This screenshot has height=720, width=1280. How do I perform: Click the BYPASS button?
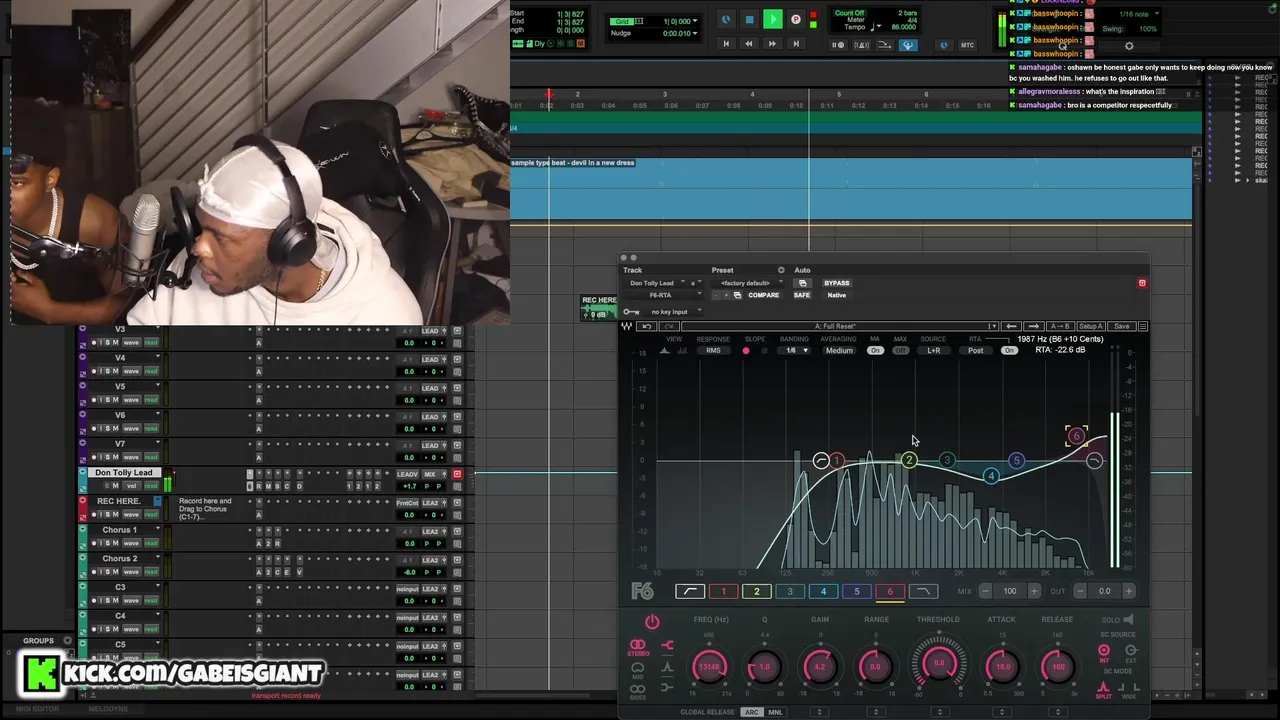pos(836,283)
